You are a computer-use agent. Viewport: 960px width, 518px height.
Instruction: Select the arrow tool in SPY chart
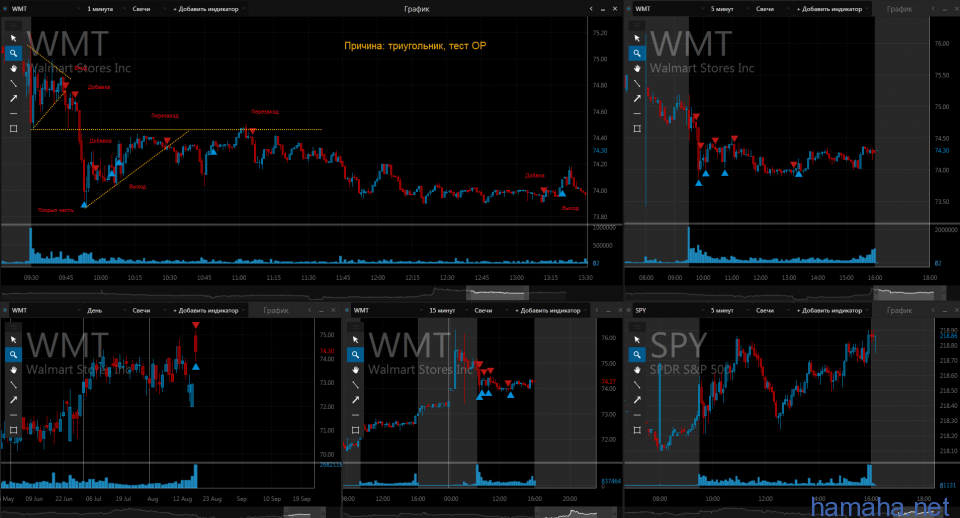tap(637, 399)
